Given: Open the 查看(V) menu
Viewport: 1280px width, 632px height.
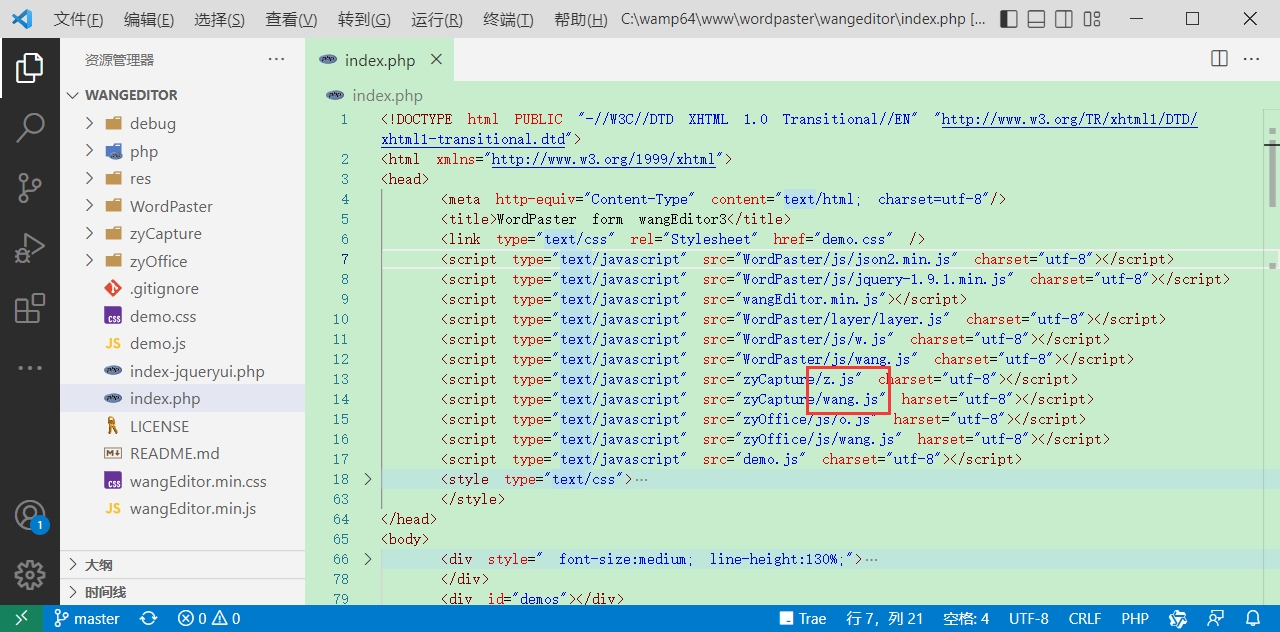Looking at the screenshot, I should tap(291, 20).
